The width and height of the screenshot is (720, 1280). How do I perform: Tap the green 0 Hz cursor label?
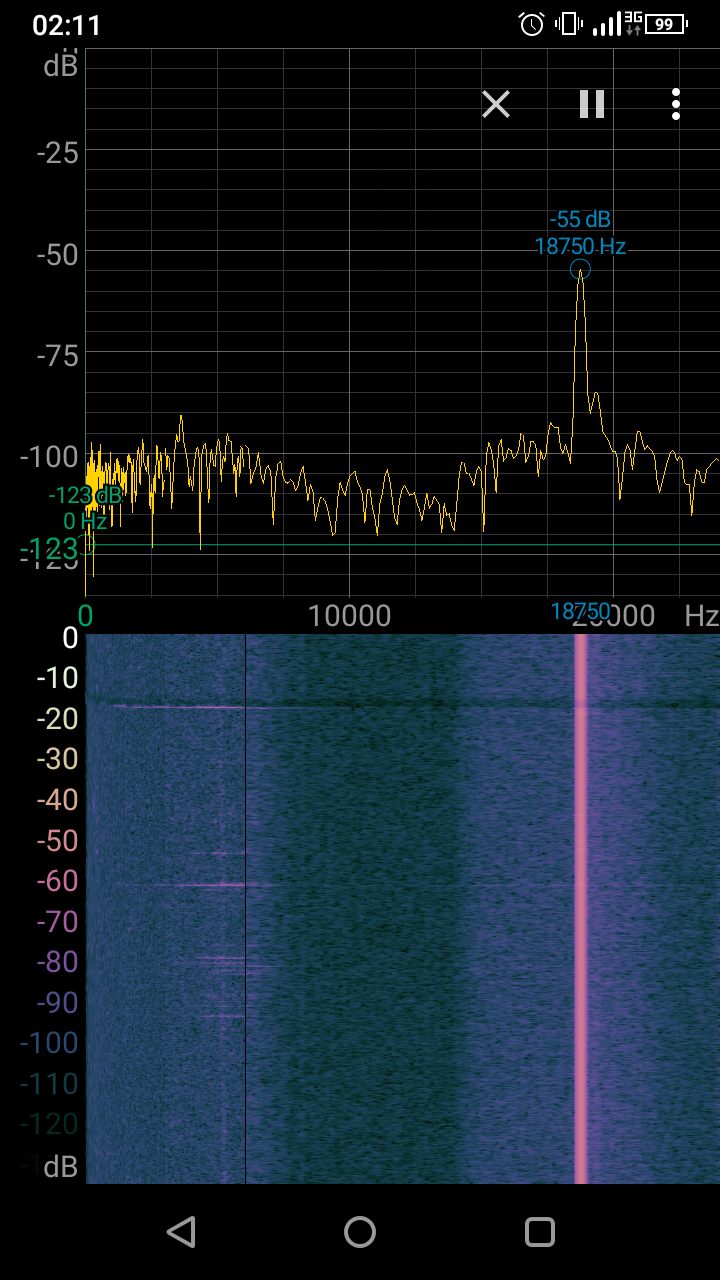click(x=85, y=521)
